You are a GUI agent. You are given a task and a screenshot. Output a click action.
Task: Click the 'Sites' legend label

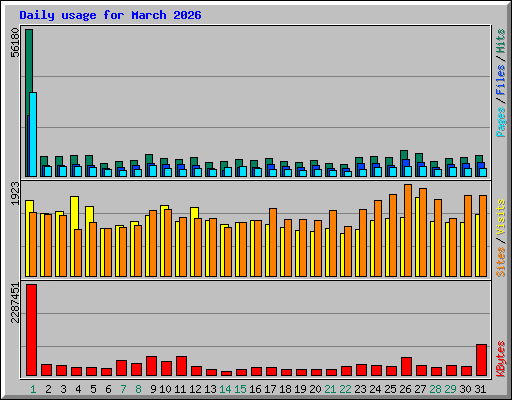(501, 262)
